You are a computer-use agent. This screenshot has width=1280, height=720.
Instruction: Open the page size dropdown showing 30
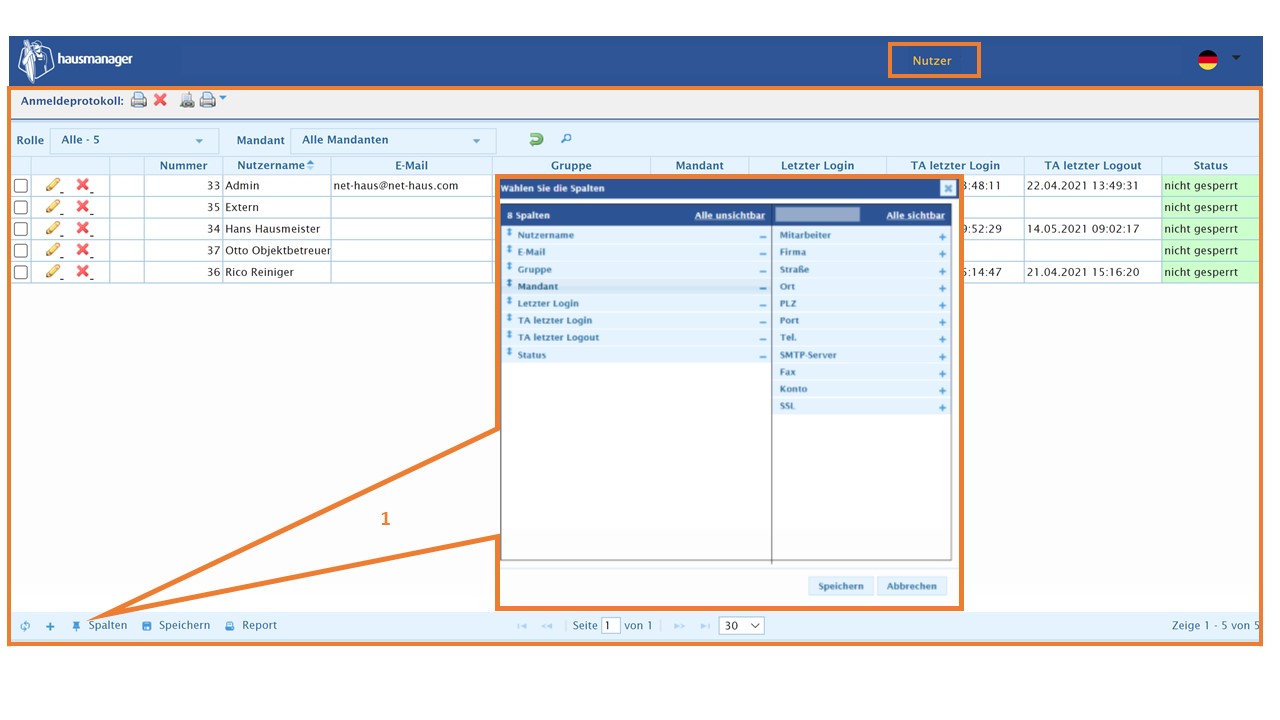click(741, 626)
